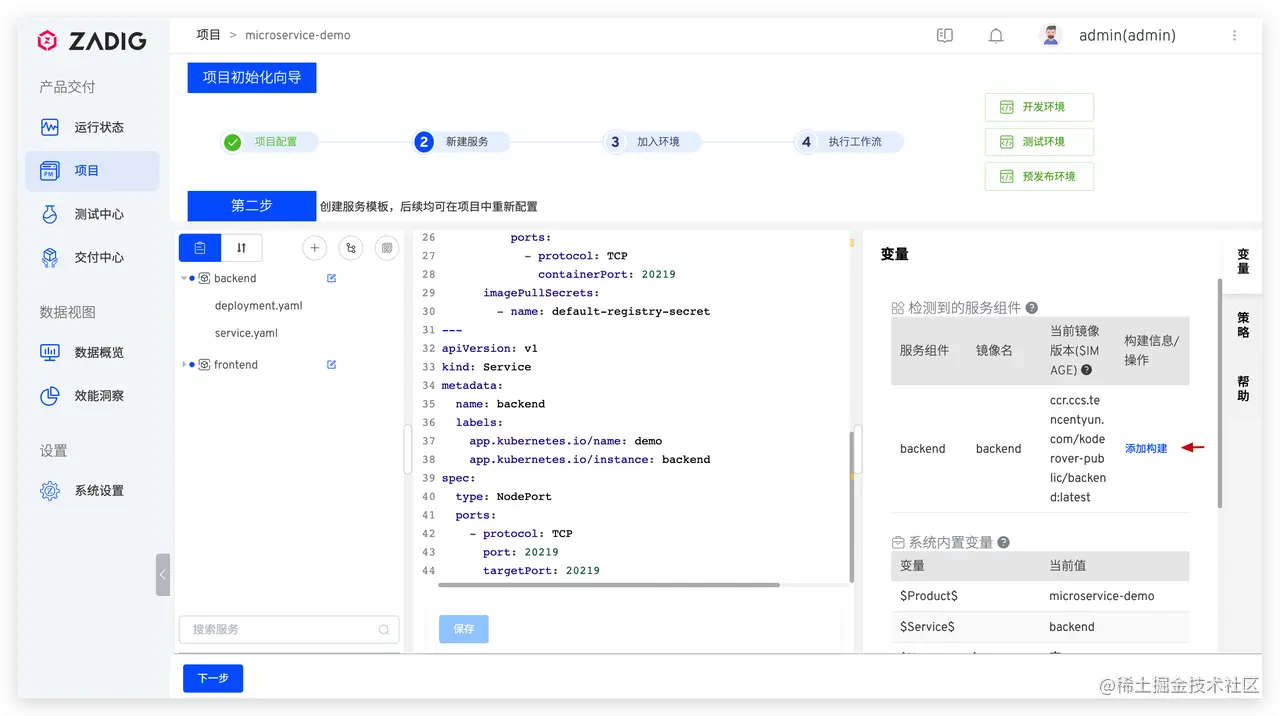Click the 交付中心 package icon
This screenshot has width=1280, height=716.
[x=50, y=257]
